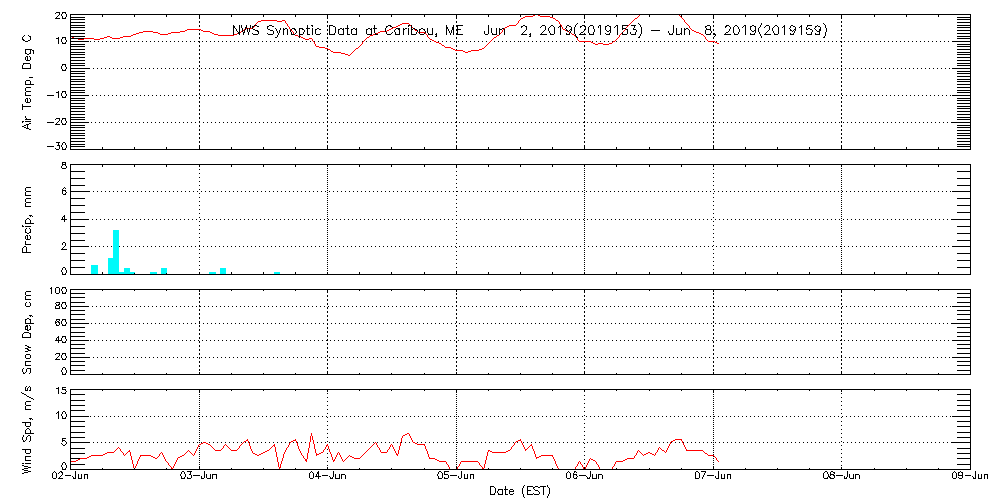Click the chart title "NWS Synoptic Data at Caribou, ME"

348,31
